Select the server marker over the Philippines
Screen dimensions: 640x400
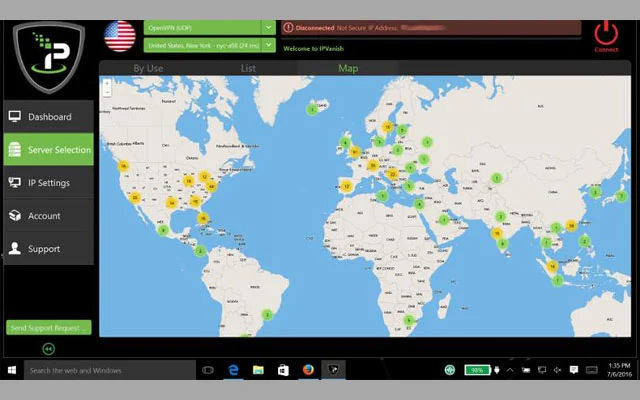pos(584,241)
